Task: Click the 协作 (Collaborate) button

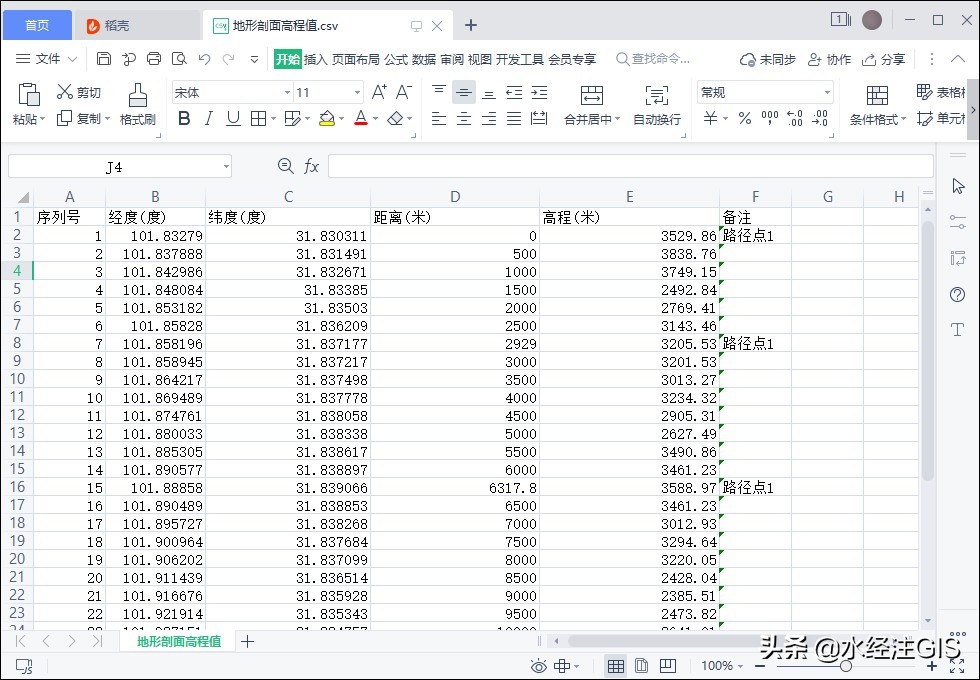Action: pyautogui.click(x=830, y=59)
